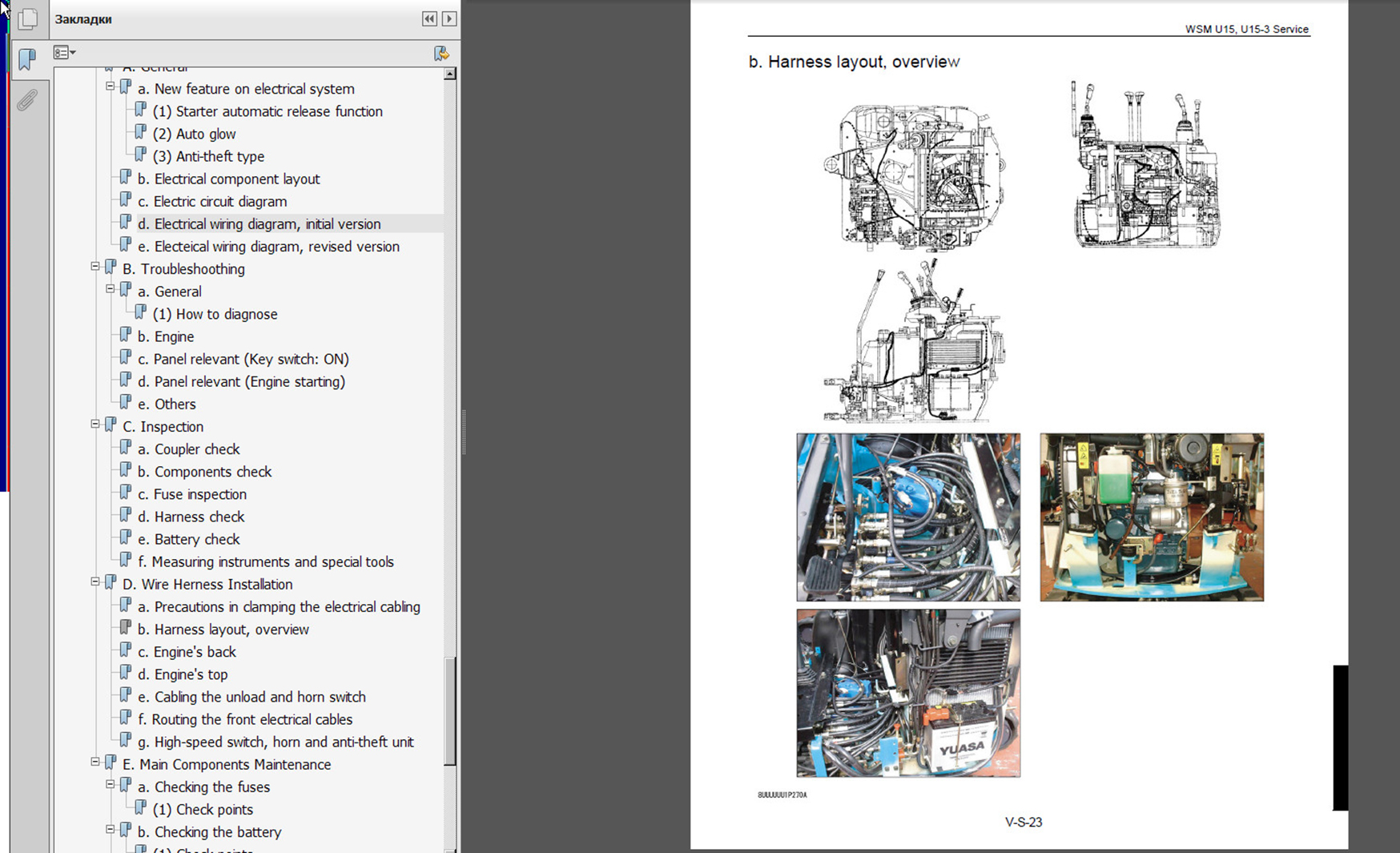Collapse the 'C. Inspection' tree node
Viewport: 1400px width, 853px height.
point(95,424)
